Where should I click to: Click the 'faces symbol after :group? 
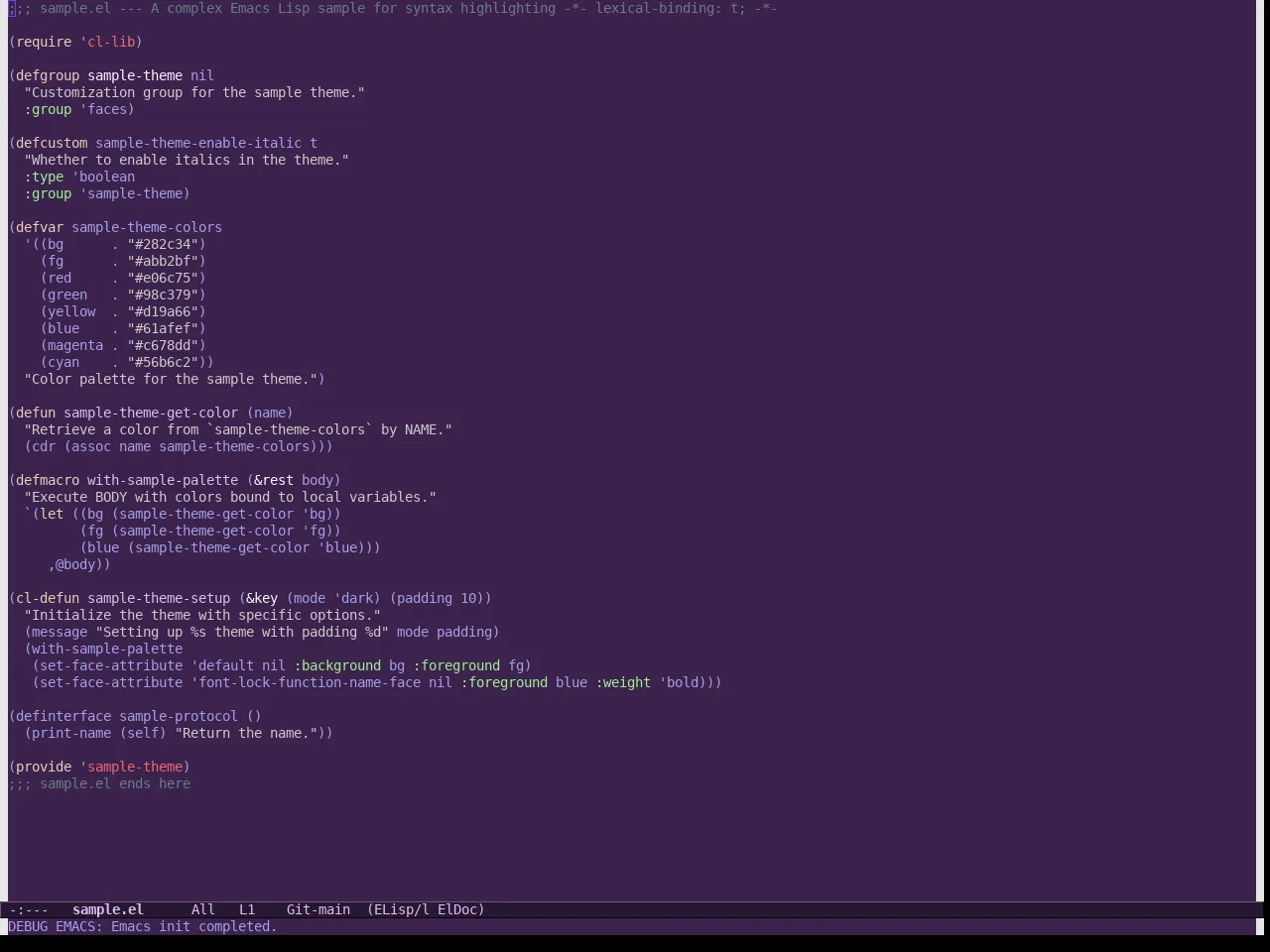tap(103, 109)
